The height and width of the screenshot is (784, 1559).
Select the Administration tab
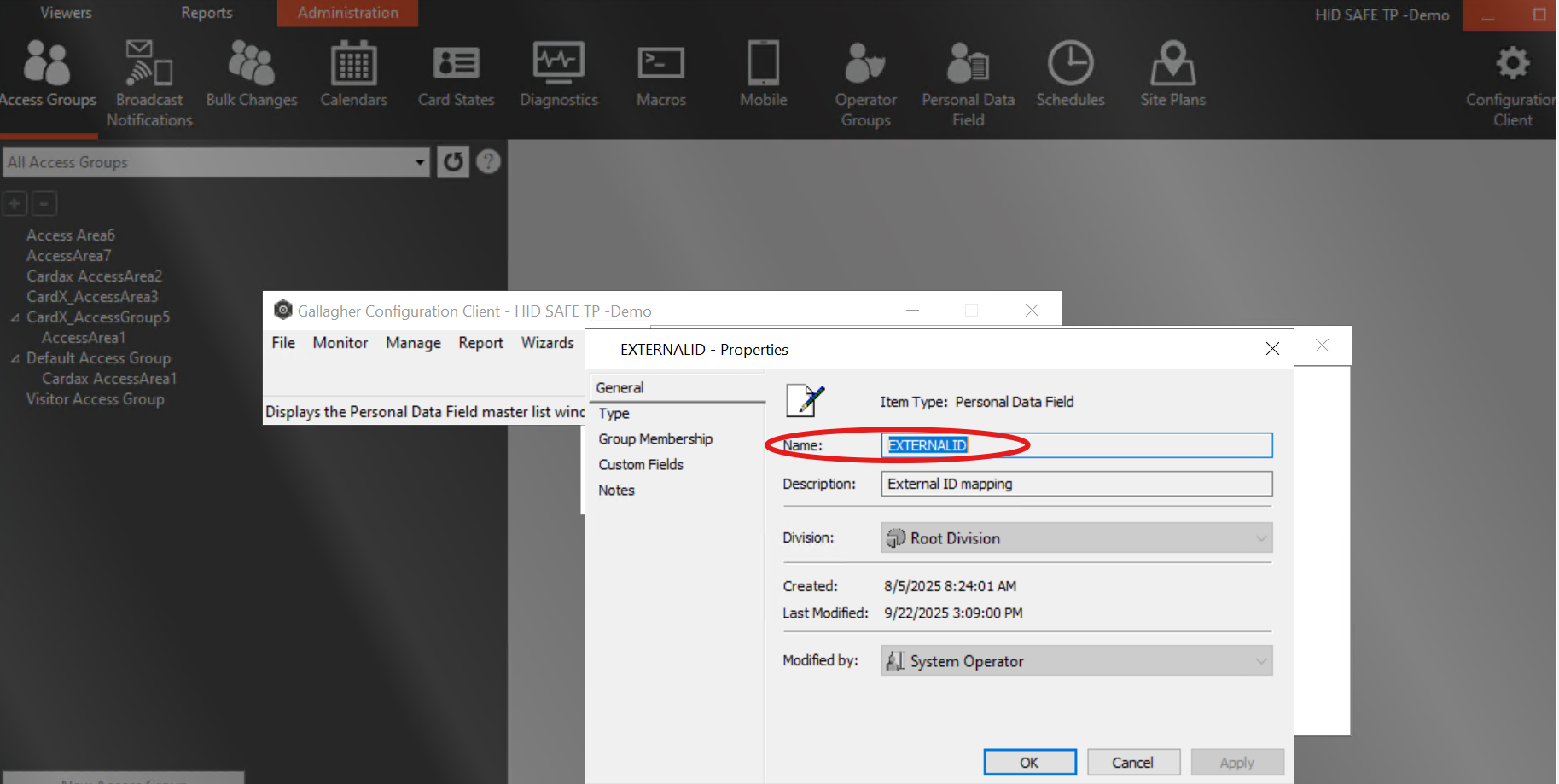(347, 13)
